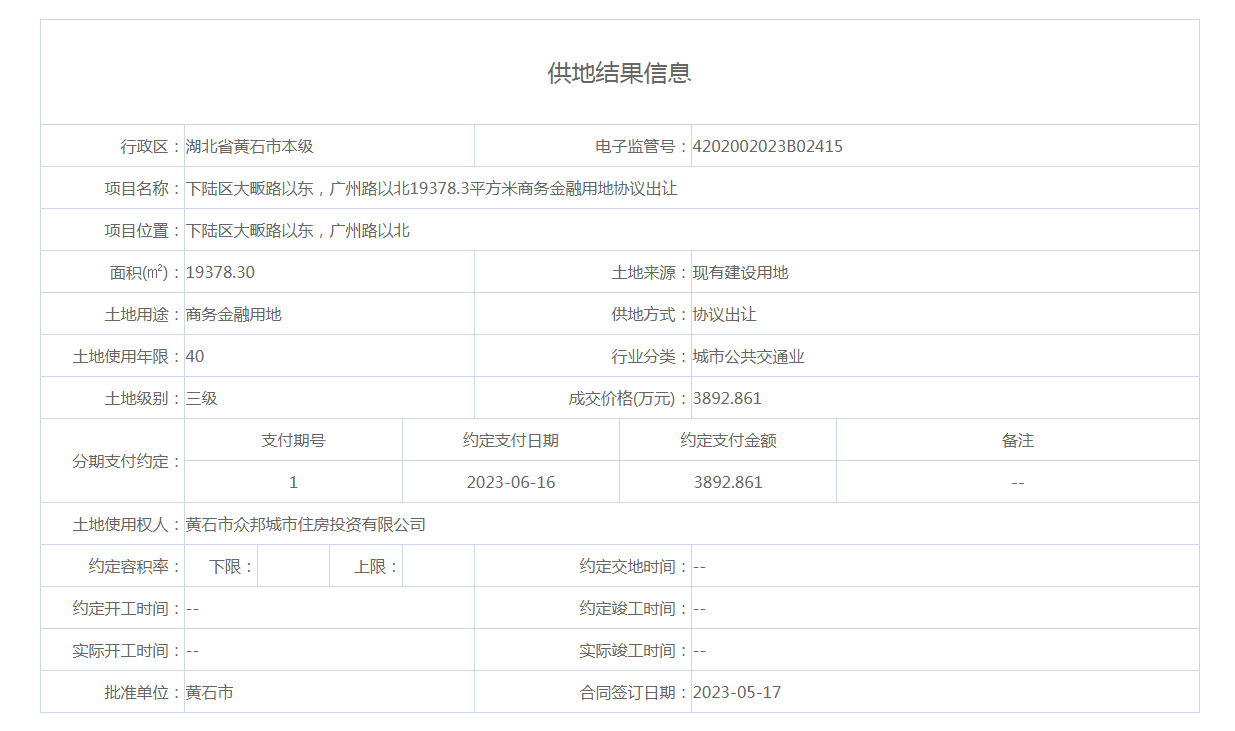Click the industry category 城市公共交通业

[x=748, y=356]
